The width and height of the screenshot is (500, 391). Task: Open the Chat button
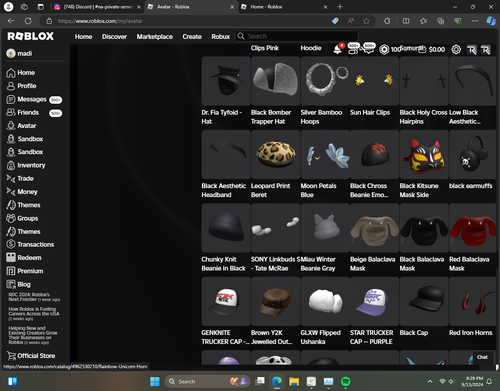coord(482,357)
